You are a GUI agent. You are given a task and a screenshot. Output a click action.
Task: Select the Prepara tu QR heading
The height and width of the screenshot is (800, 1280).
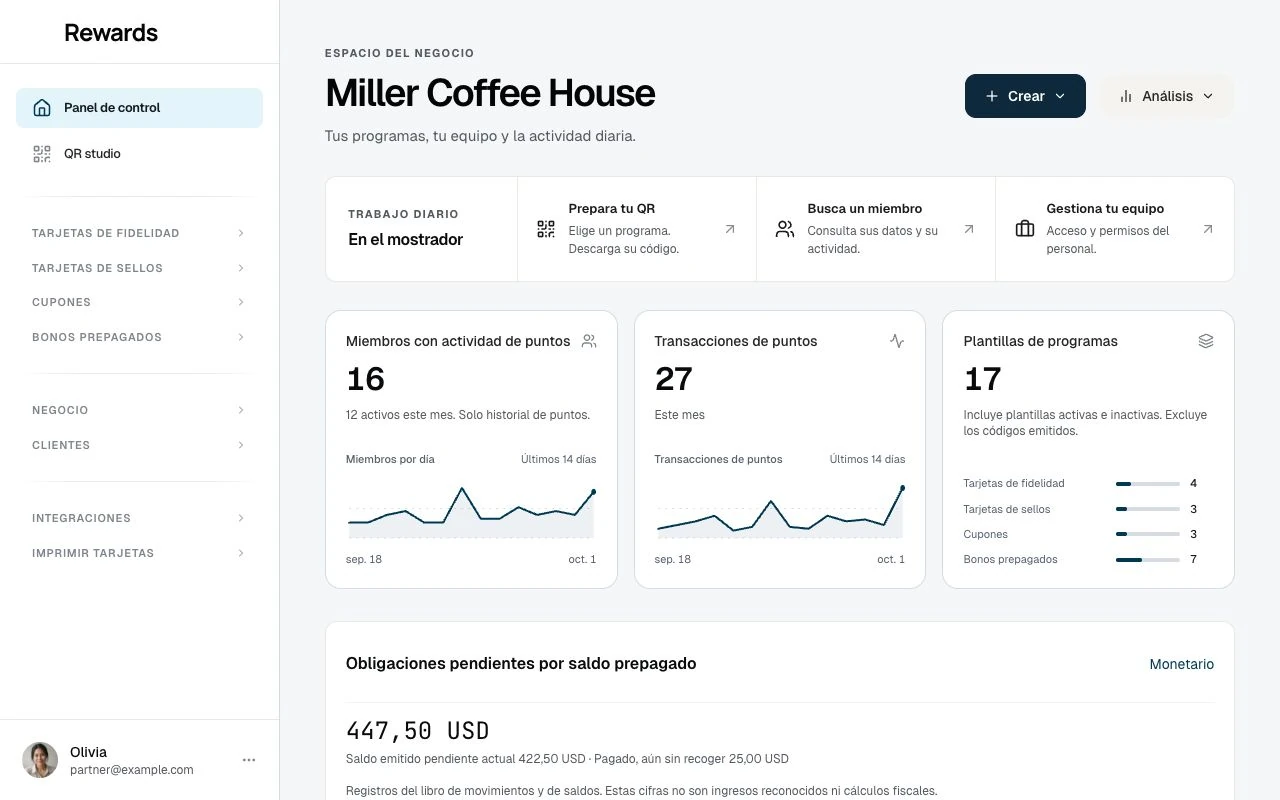[x=612, y=209]
